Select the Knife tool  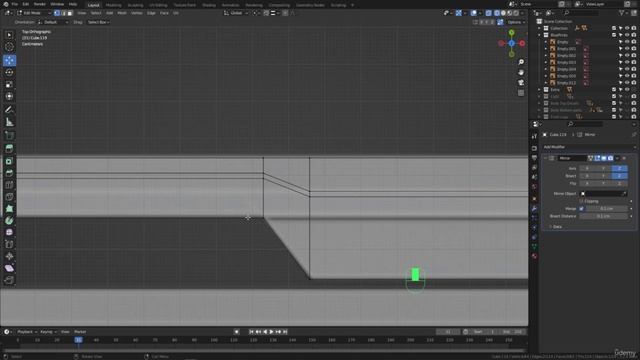point(9,197)
